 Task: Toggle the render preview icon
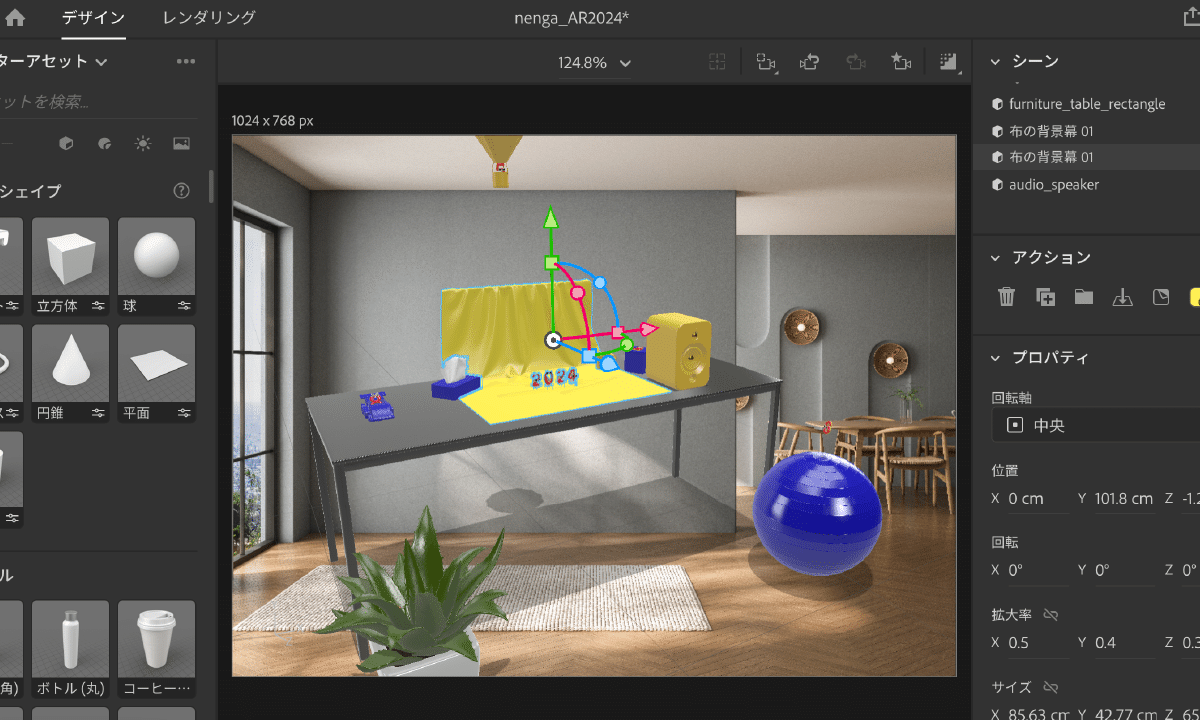(949, 62)
